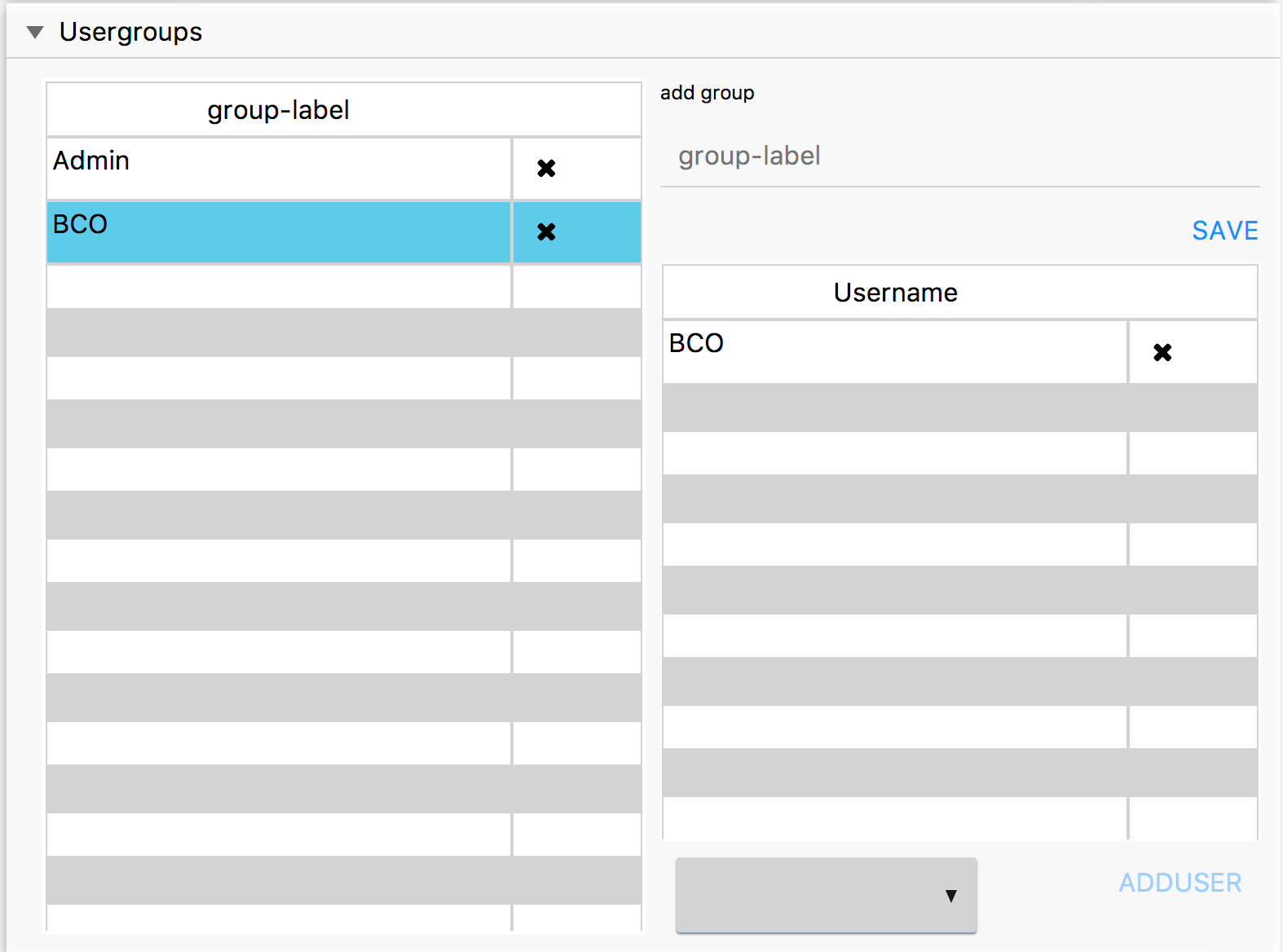Collapse the Usergroups section triangle
The width and height of the screenshot is (1283, 952).
(x=34, y=33)
